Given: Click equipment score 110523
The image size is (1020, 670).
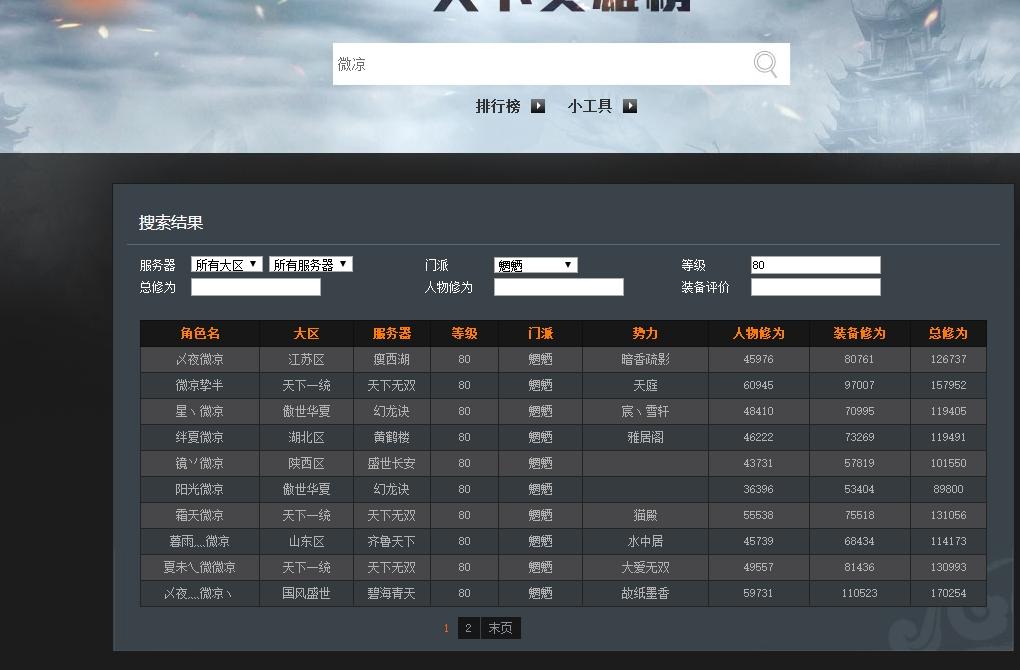Looking at the screenshot, I should click(859, 593).
